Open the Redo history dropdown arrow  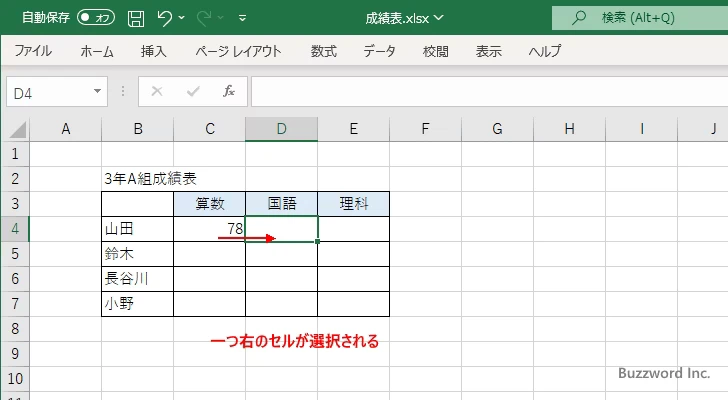[x=221, y=18]
